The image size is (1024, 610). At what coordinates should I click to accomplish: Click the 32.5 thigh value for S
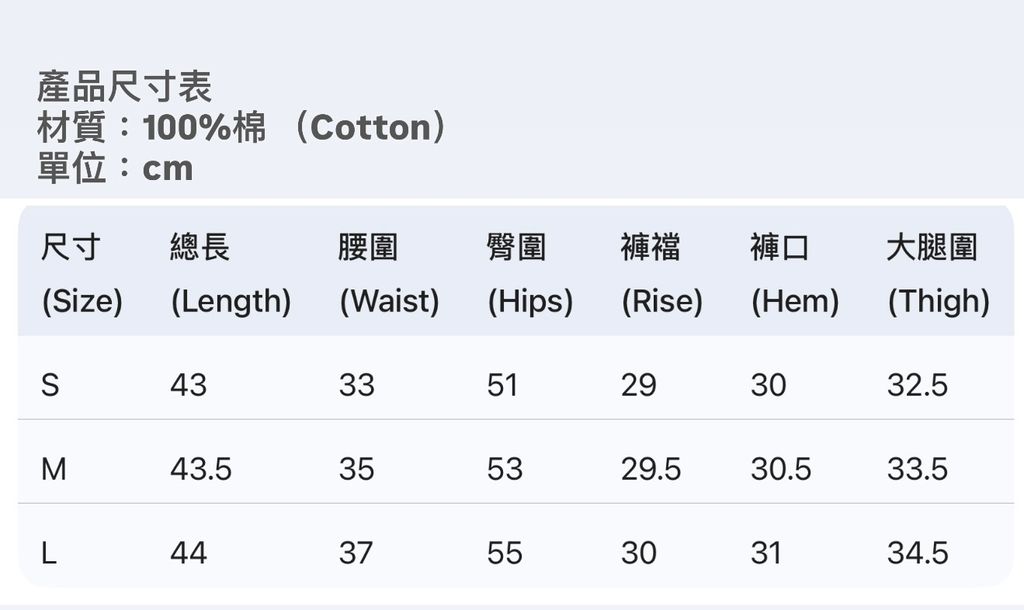click(x=917, y=385)
